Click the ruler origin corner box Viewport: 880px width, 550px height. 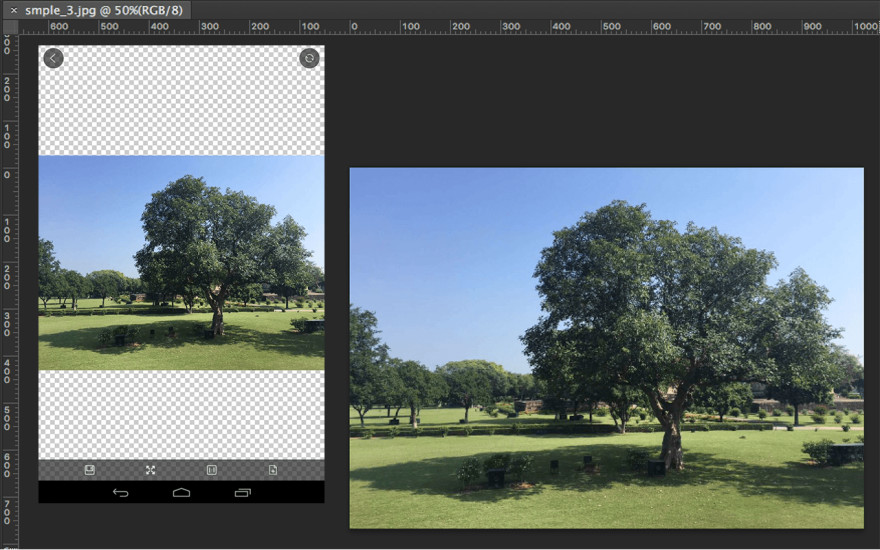click(8, 27)
